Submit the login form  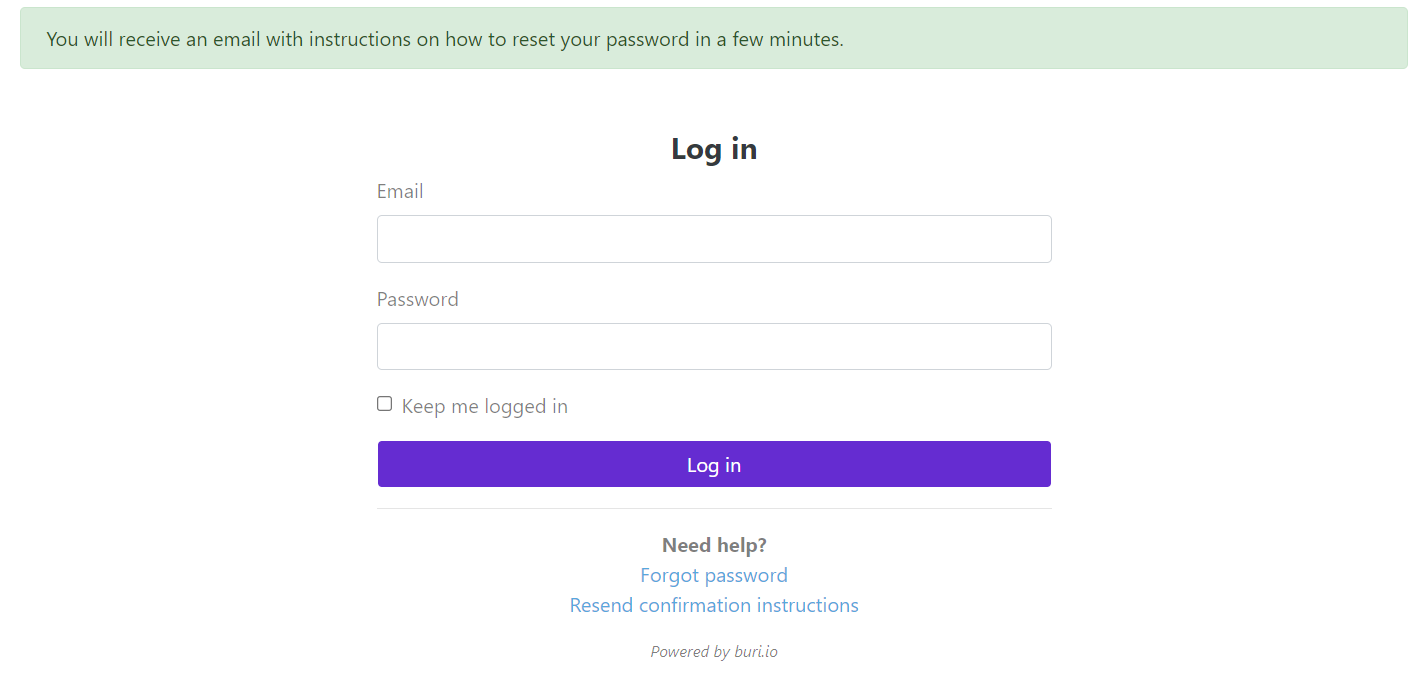(x=713, y=465)
